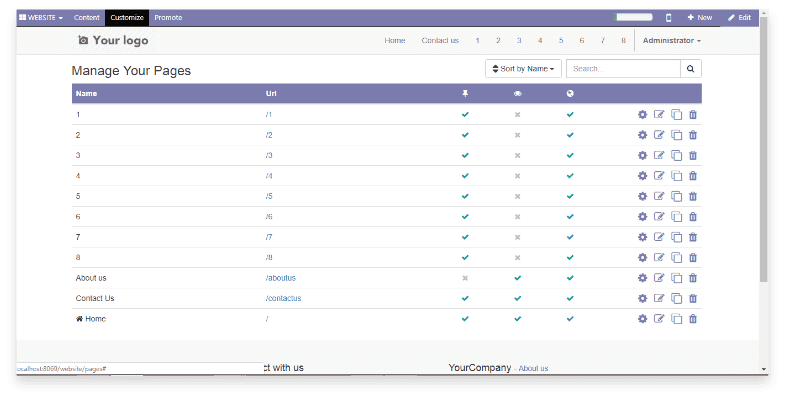Toggle visibility cross for page 2
Image resolution: width=785 pixels, height=399 pixels.
coord(518,135)
